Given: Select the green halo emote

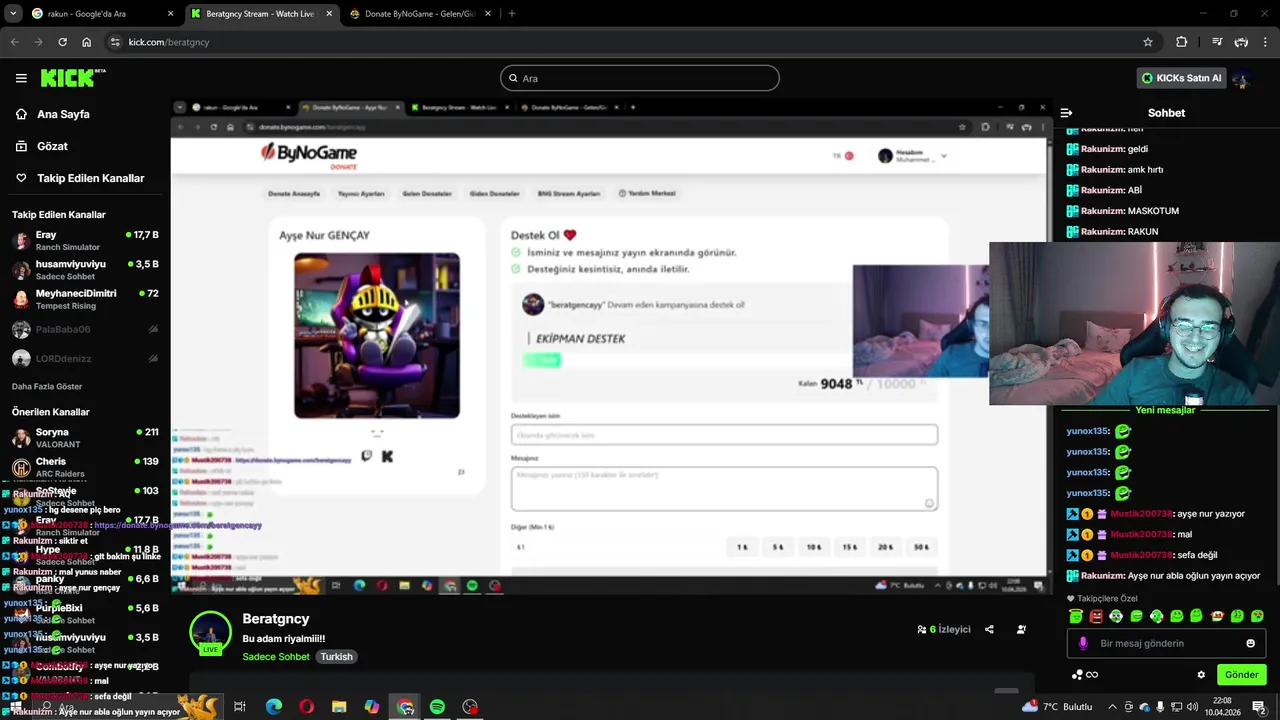Looking at the screenshot, I should pos(1076,616).
